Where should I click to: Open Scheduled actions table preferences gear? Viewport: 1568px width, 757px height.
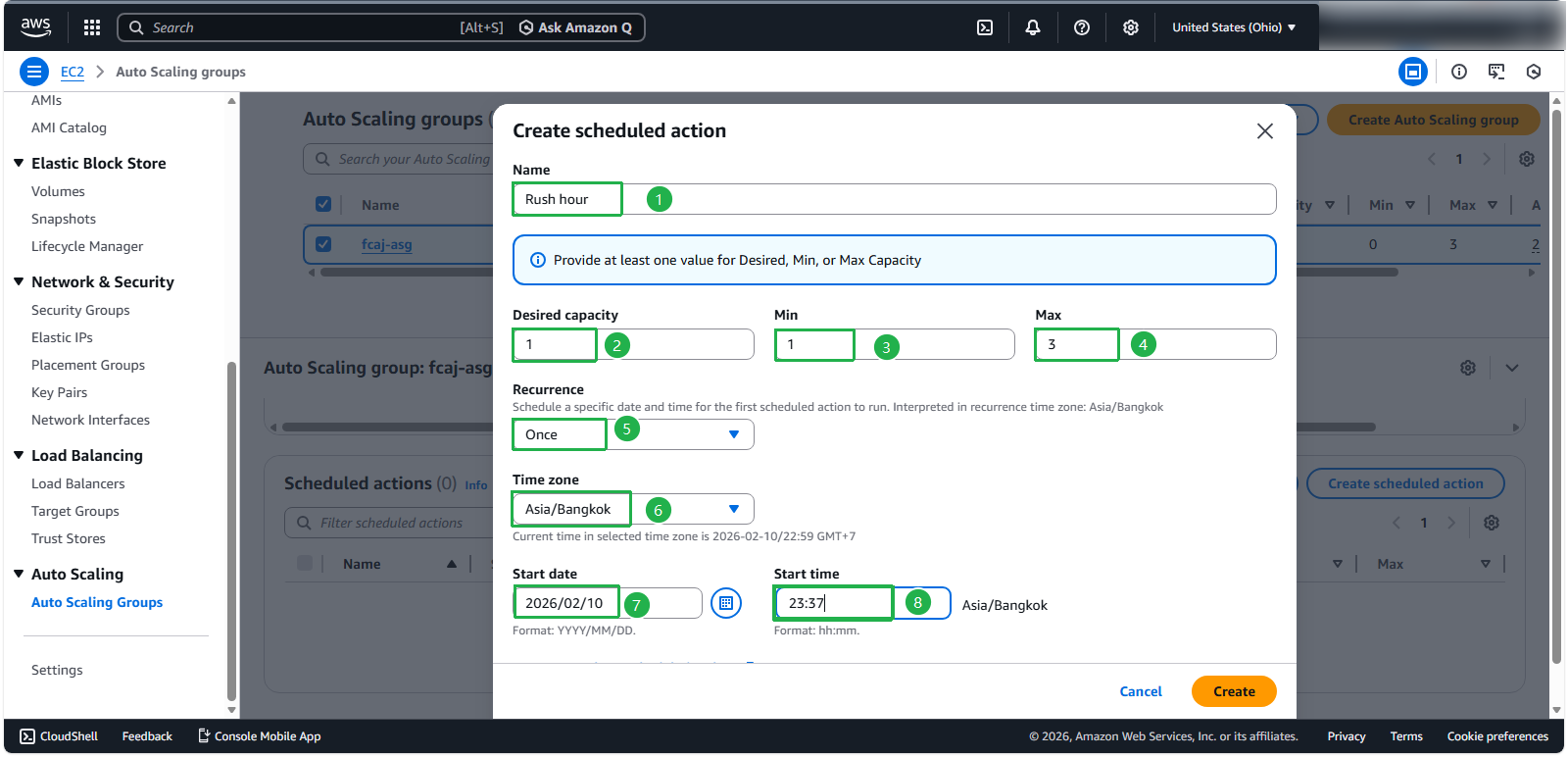click(x=1492, y=523)
